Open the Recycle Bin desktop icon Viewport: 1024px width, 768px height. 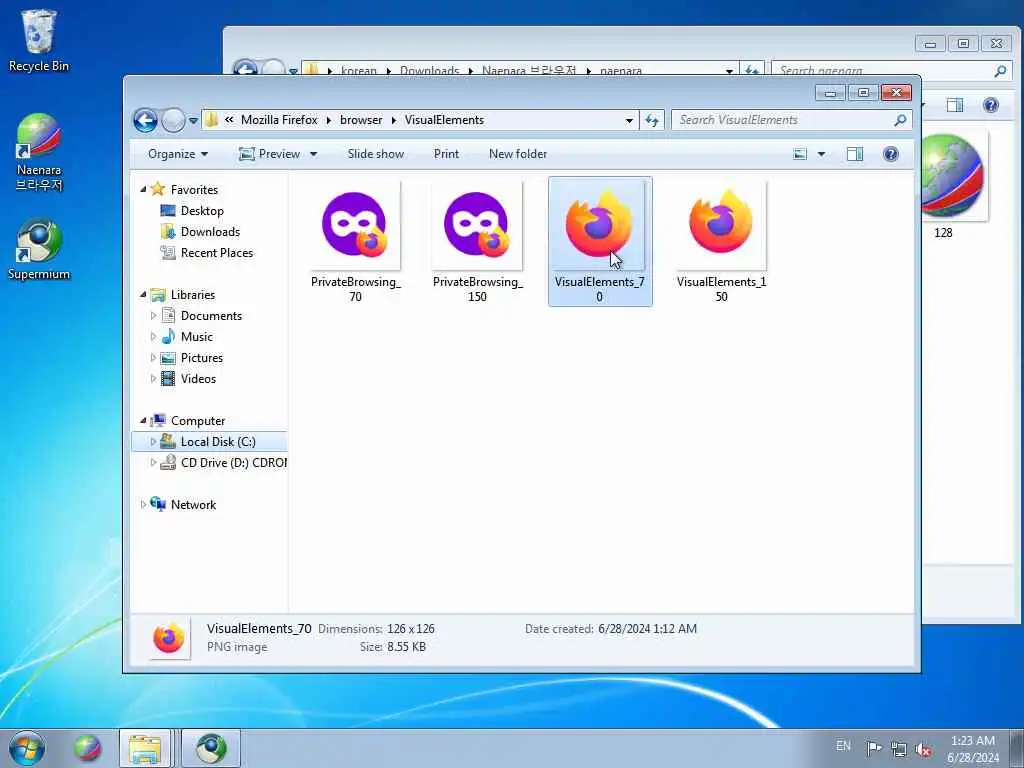[39, 40]
